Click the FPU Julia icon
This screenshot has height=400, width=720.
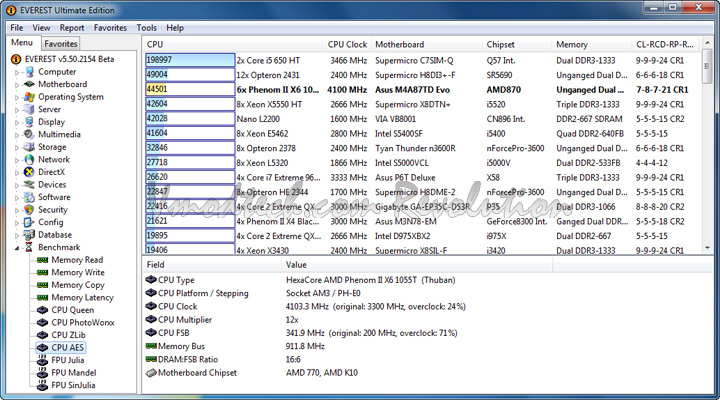(43, 360)
